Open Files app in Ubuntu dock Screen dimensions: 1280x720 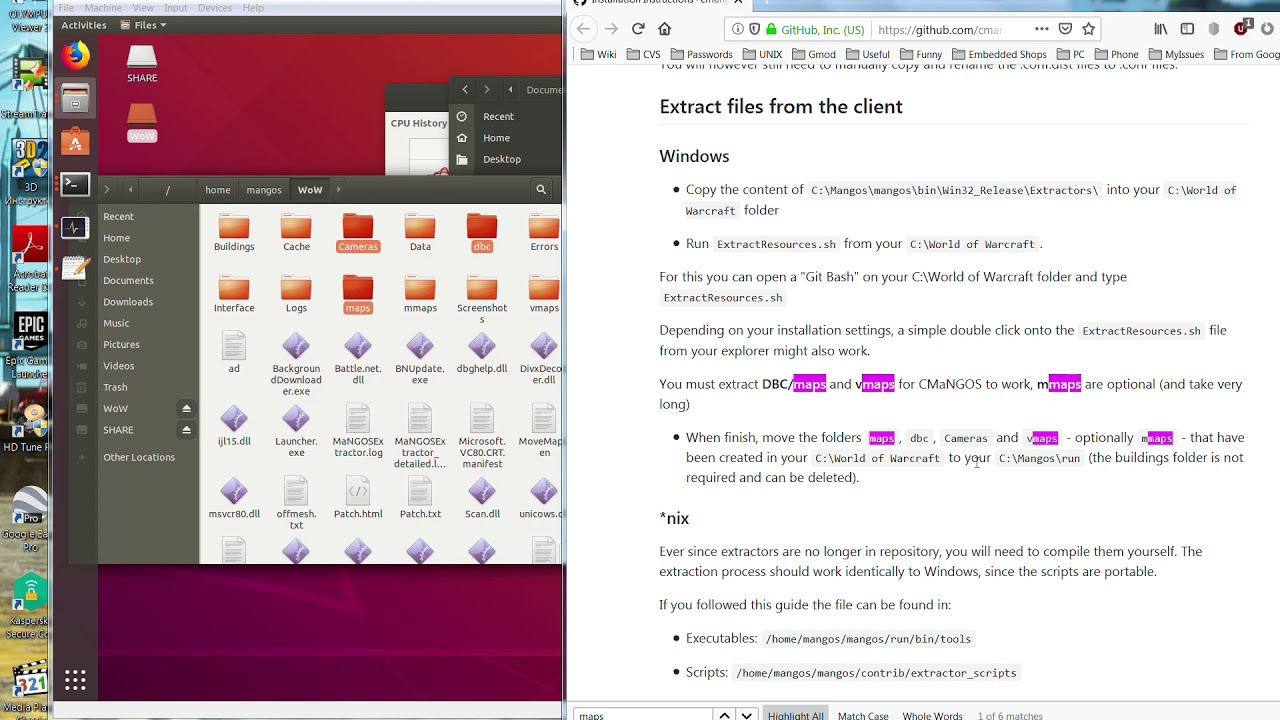(x=75, y=99)
